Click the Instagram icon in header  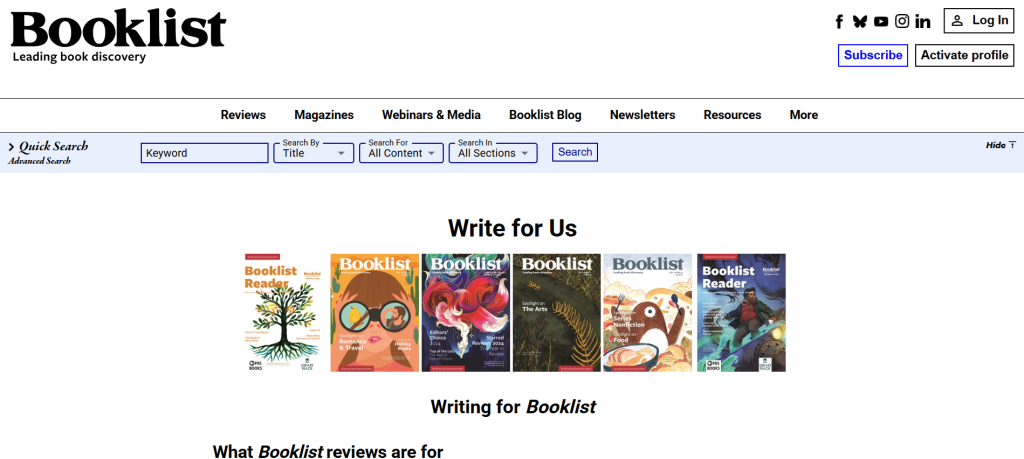[x=902, y=22]
